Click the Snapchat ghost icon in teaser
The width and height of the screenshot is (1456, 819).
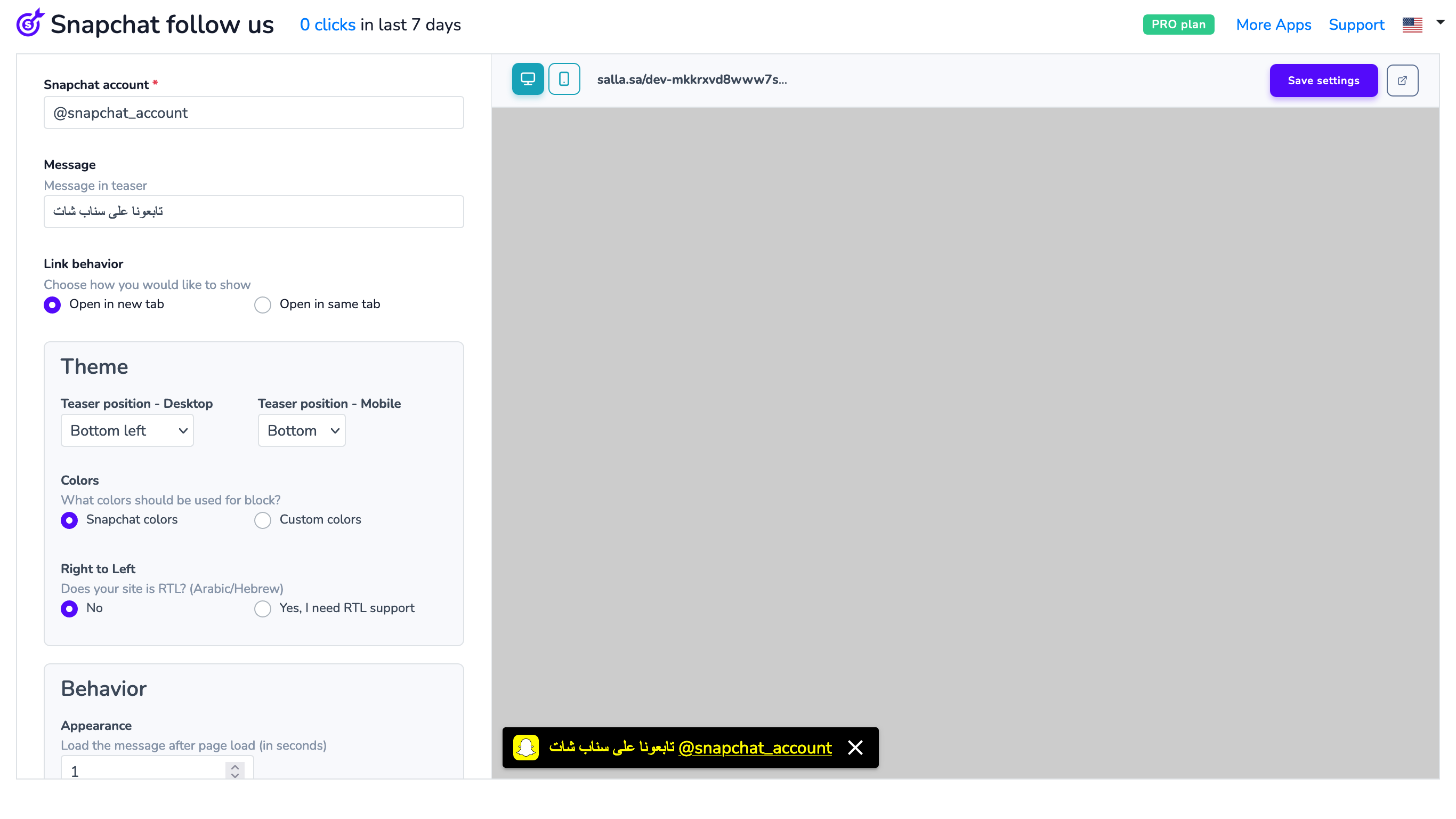525,747
